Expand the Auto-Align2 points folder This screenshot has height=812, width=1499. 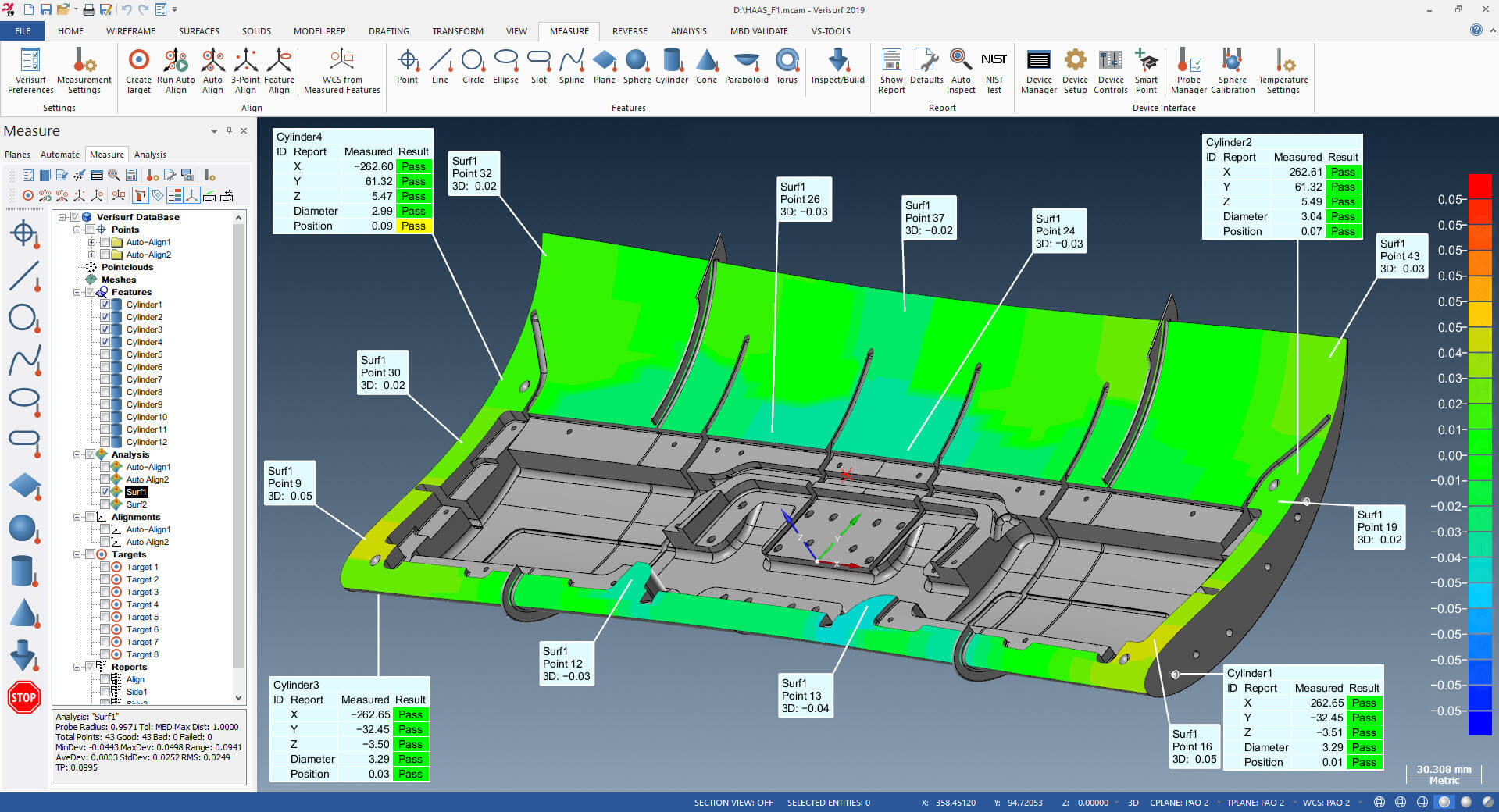click(x=91, y=255)
